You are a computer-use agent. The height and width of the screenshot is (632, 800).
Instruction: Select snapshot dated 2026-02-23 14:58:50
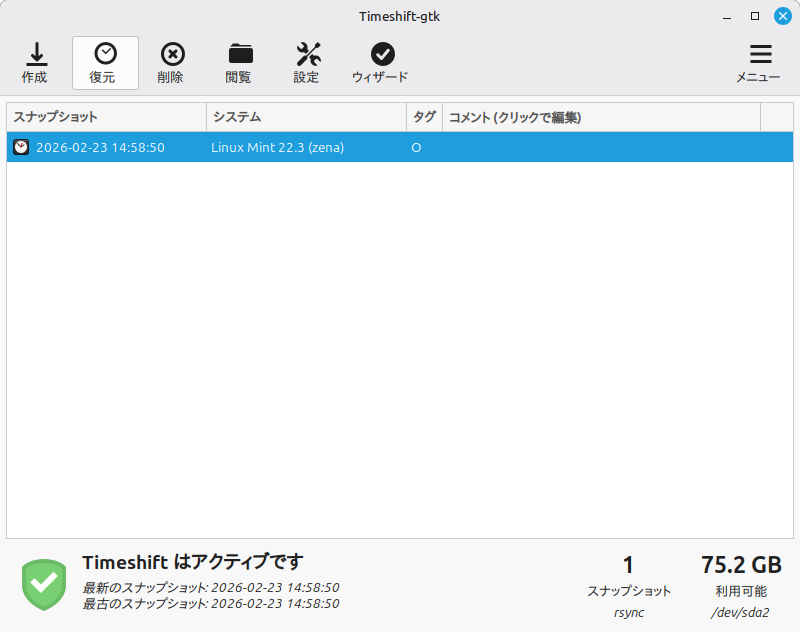click(x=100, y=147)
